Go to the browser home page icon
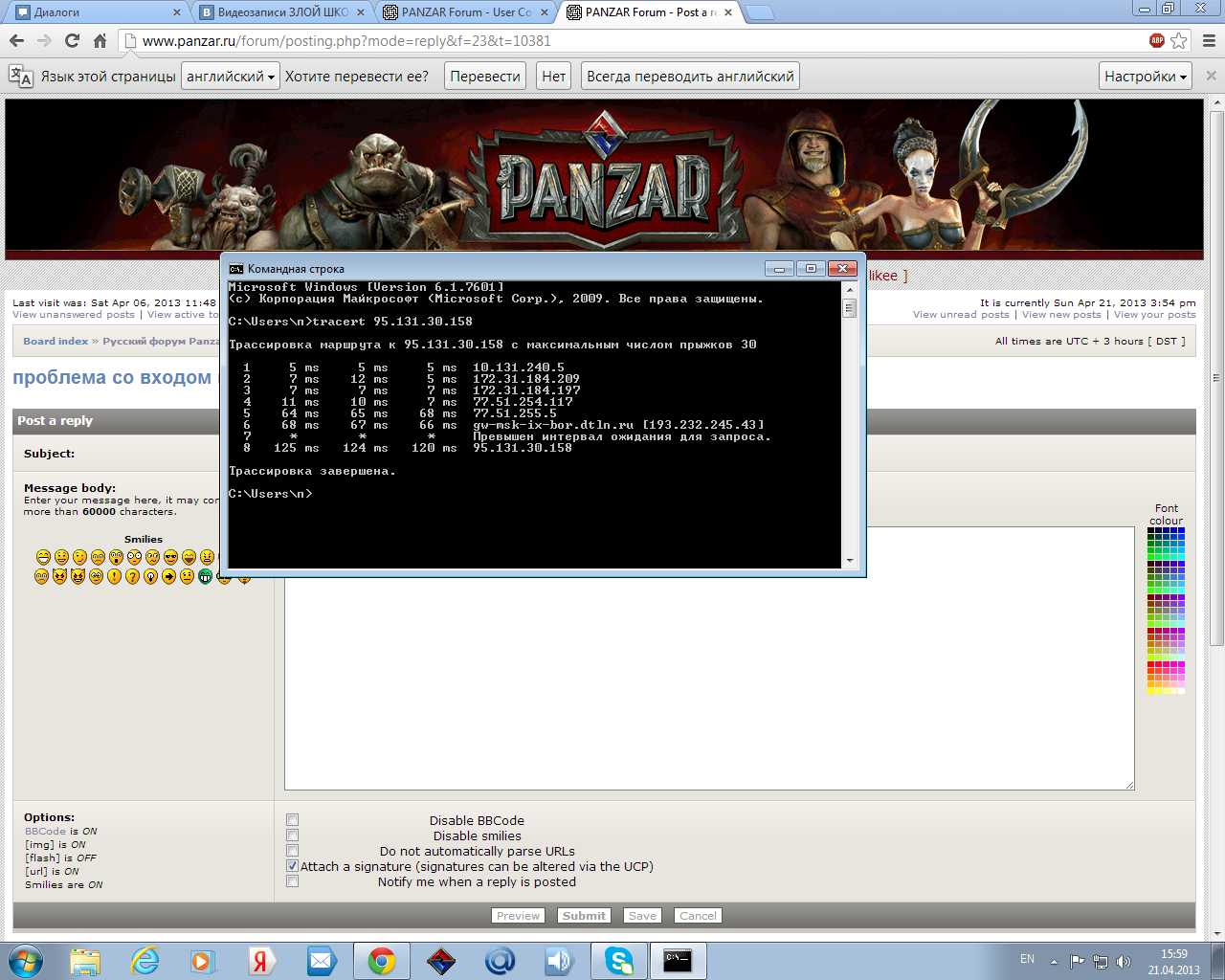This screenshot has height=980, width=1225. [100, 41]
